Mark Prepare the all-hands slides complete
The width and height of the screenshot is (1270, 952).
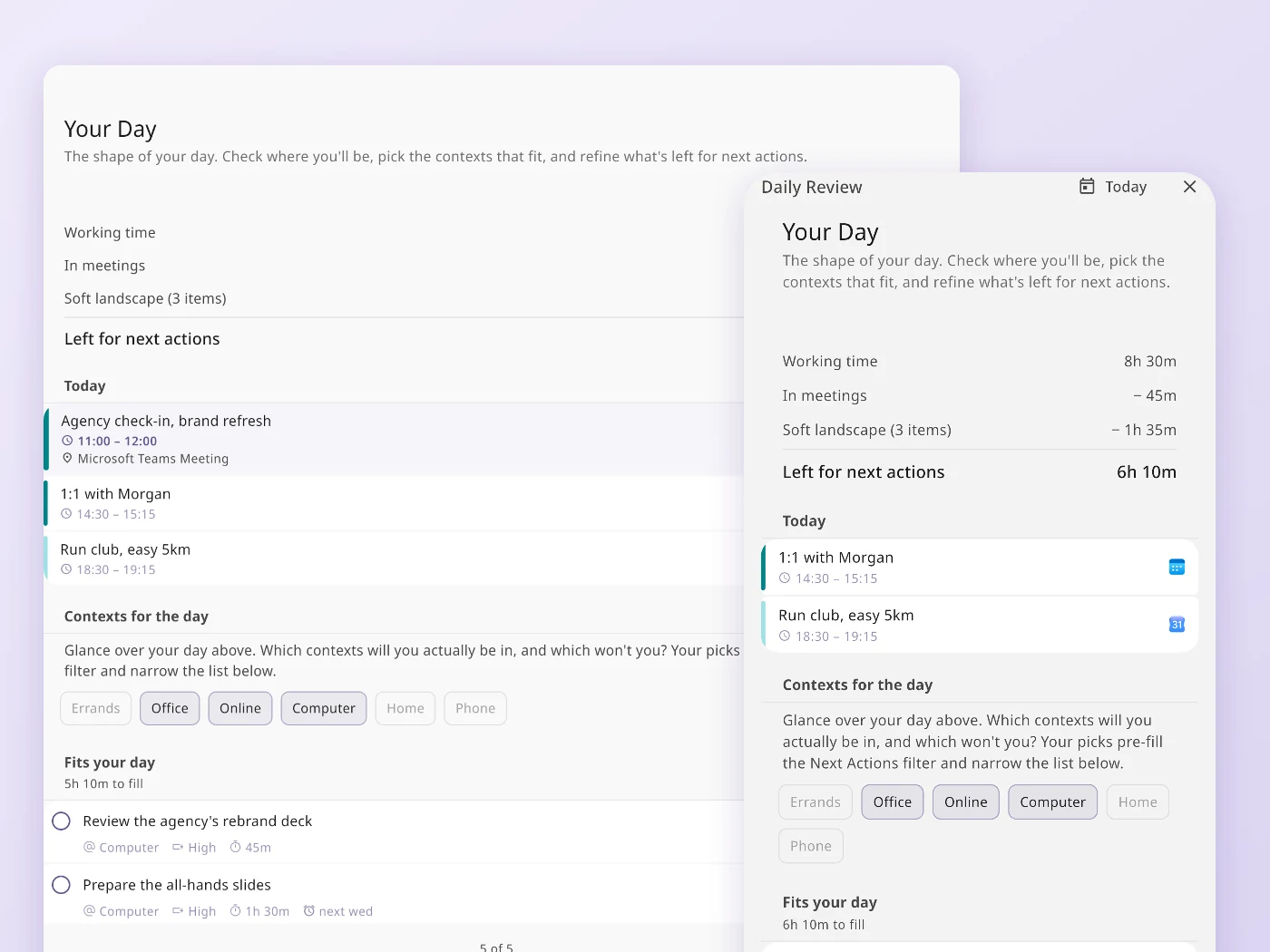point(61,885)
